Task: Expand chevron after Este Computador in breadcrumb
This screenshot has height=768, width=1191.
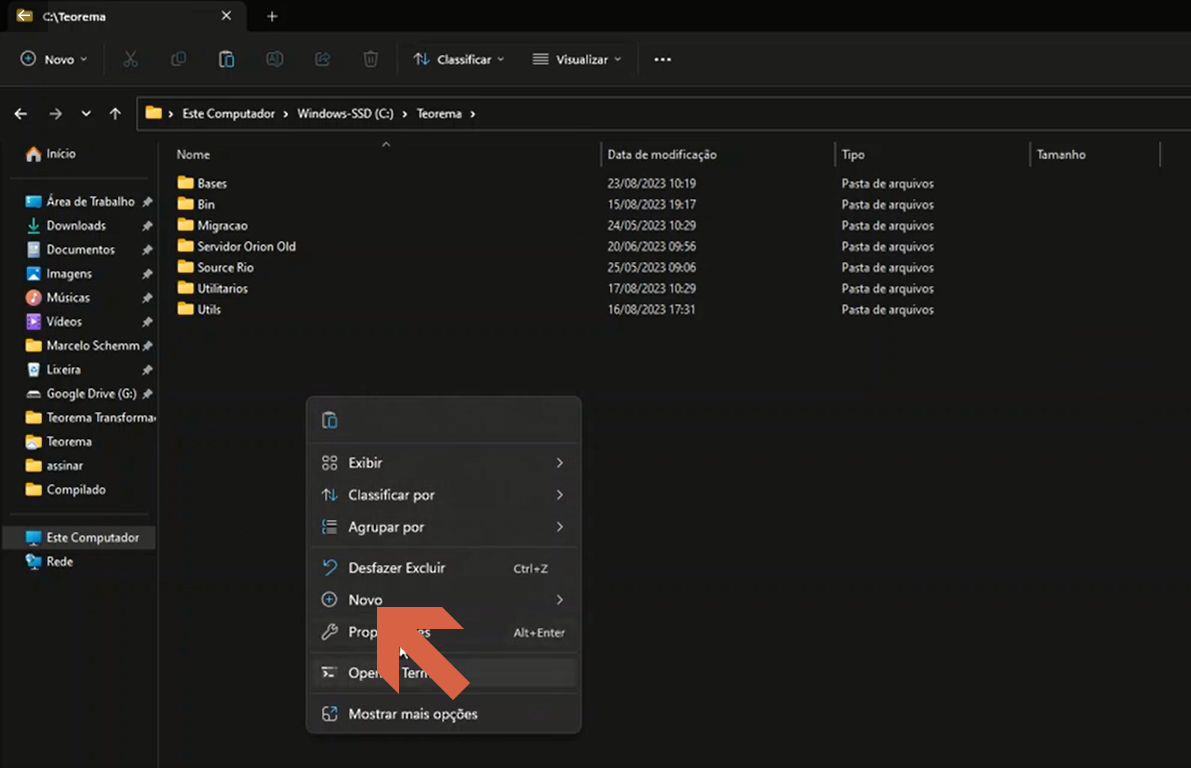Action: (x=286, y=113)
